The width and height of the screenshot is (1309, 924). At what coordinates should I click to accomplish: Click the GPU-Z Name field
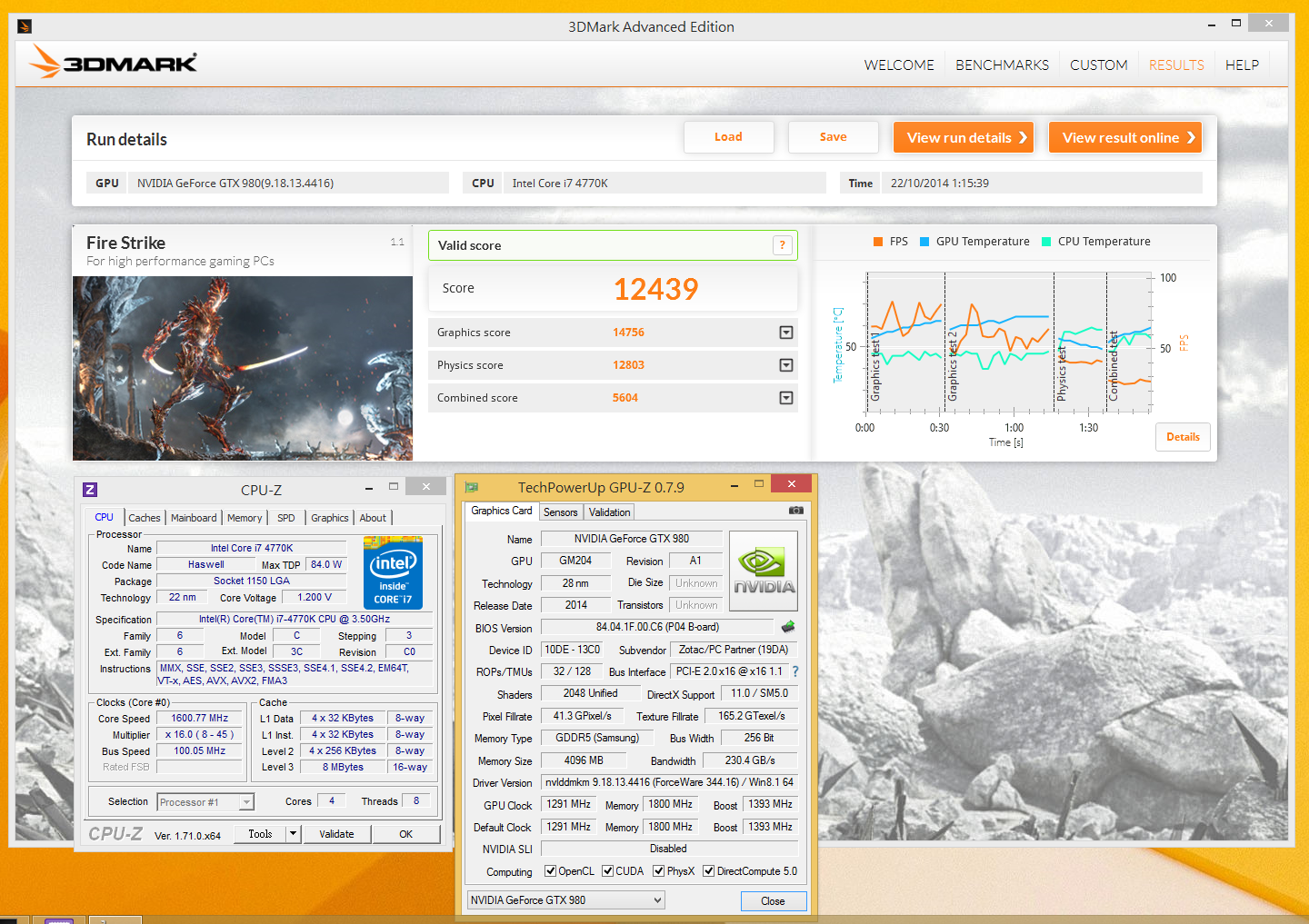point(632,539)
